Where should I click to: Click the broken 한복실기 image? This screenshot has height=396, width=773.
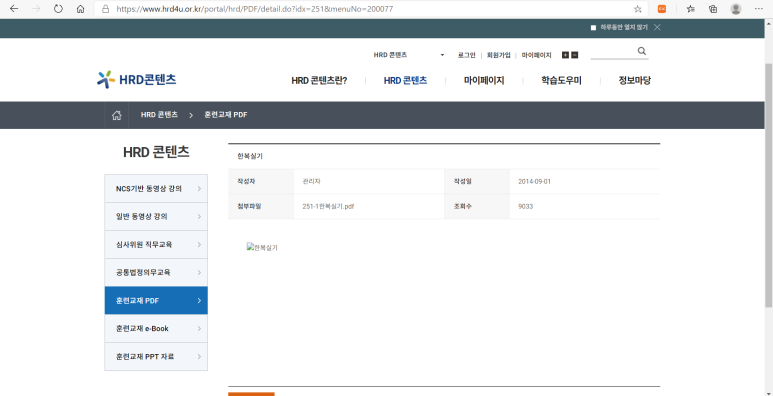point(262,248)
